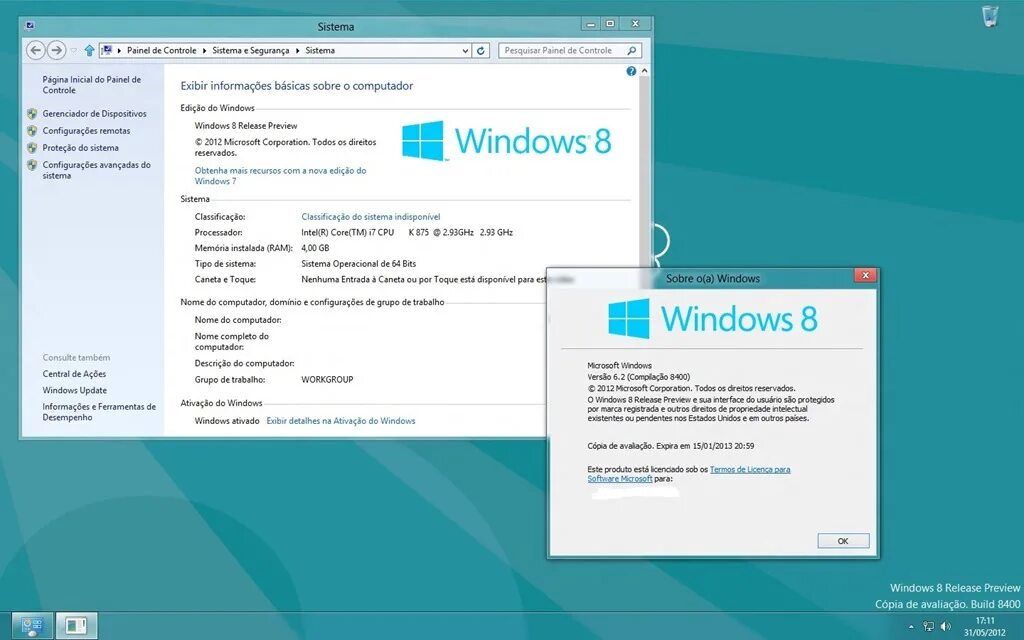Viewport: 1024px width, 640px height.
Task: Close the Sobre o(a) Windows dialog
Action: [865, 276]
